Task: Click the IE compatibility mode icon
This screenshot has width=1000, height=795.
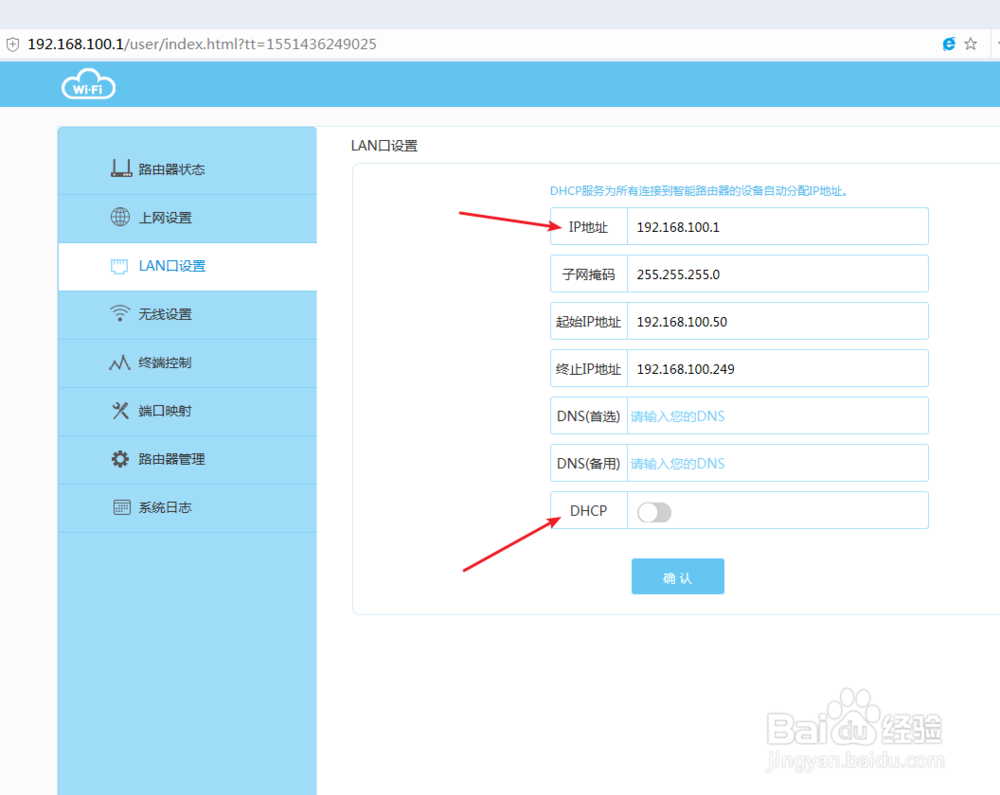Action: pos(948,43)
